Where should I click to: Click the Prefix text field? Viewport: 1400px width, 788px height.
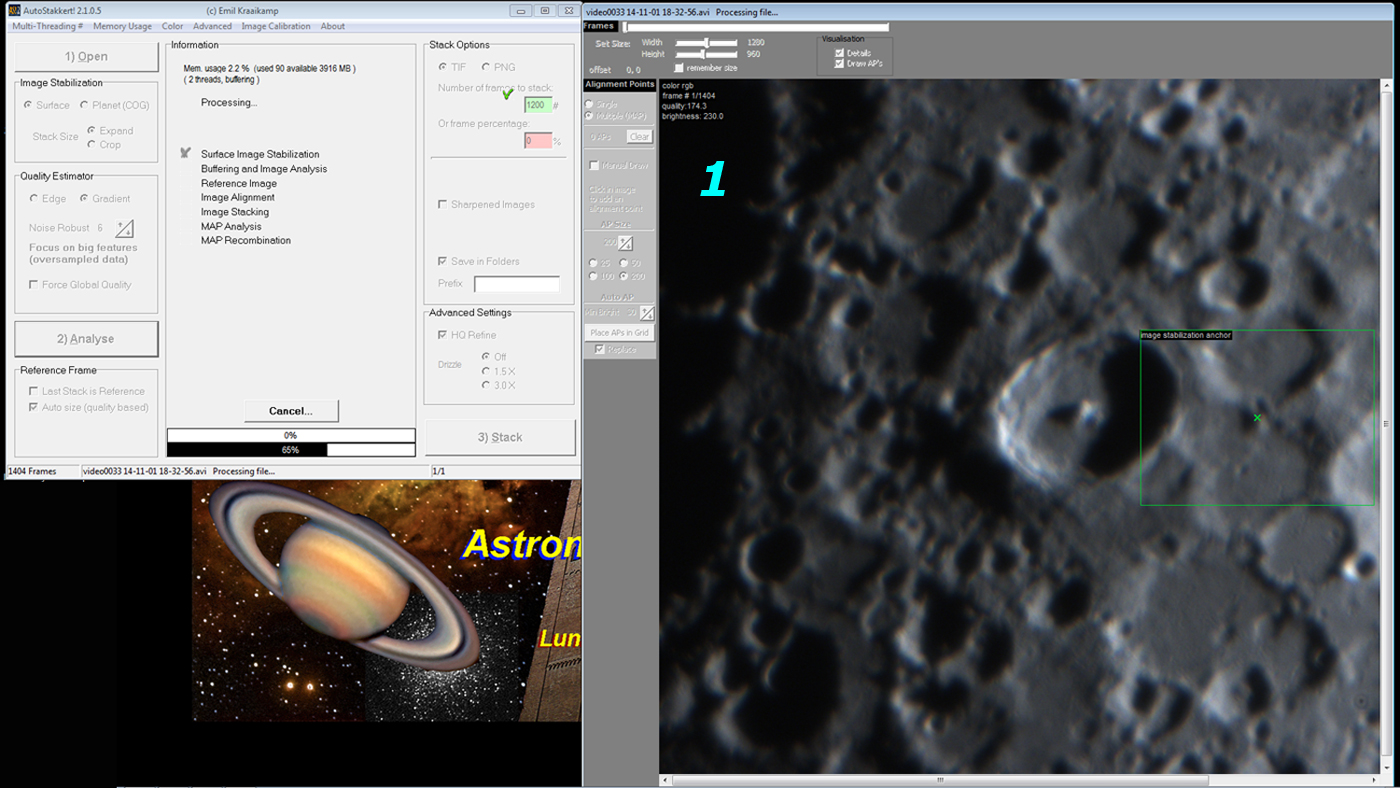tap(517, 284)
